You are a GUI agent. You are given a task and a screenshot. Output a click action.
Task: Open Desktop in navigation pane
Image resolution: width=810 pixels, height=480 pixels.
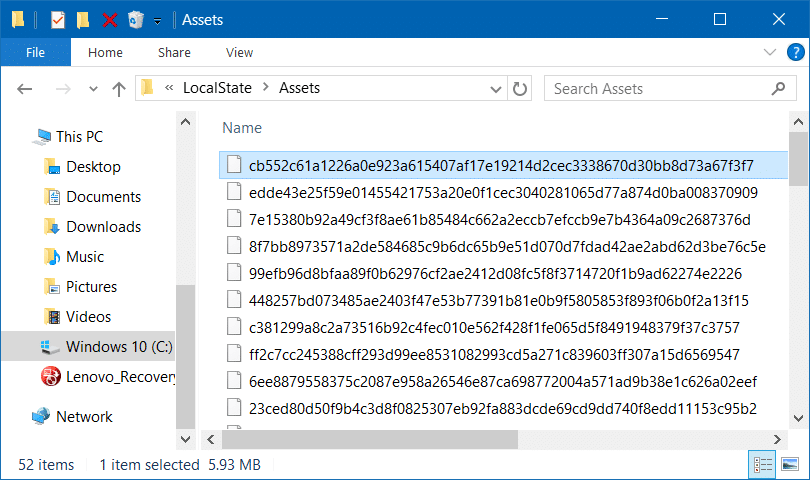94,167
